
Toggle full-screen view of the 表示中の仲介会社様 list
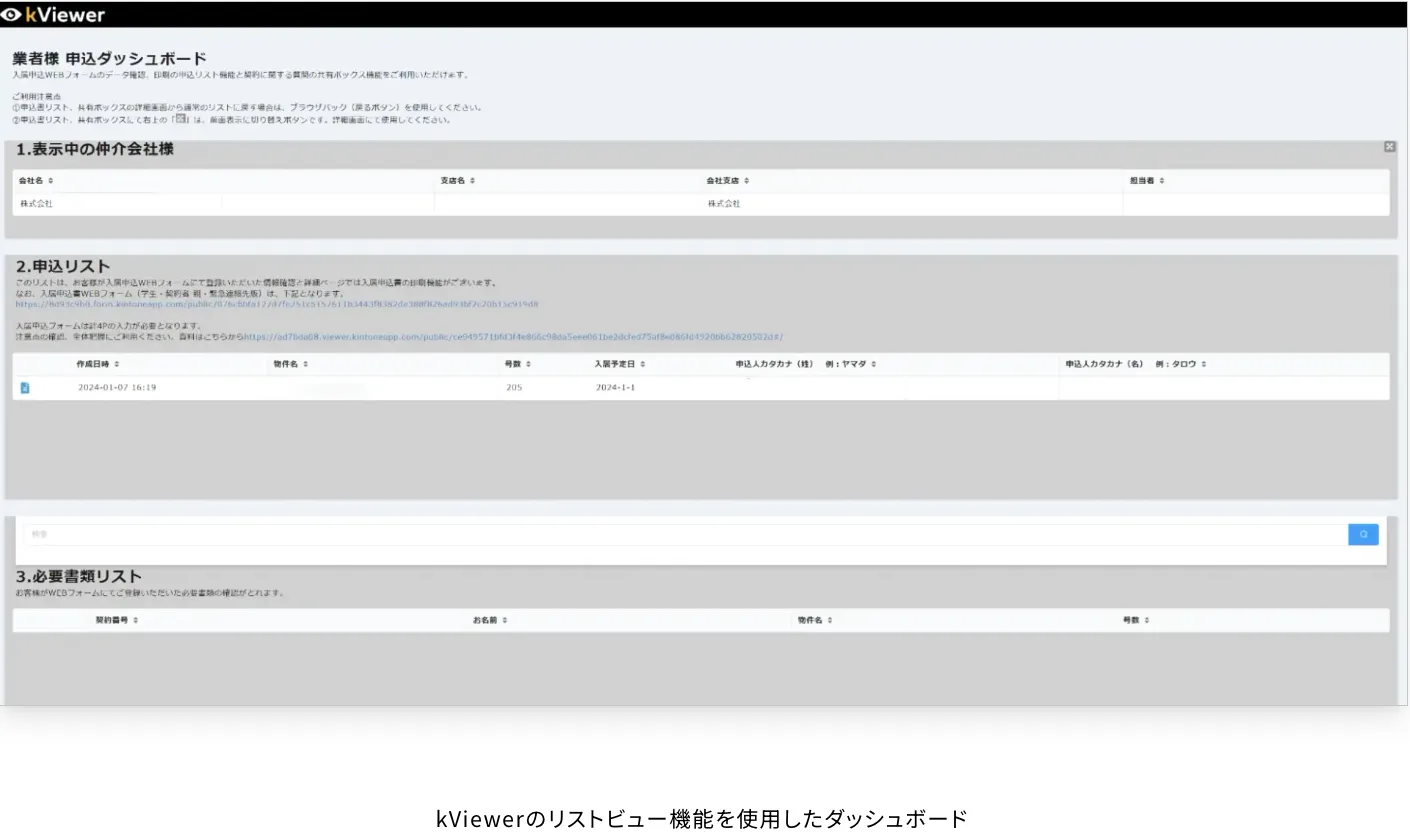[x=1389, y=147]
